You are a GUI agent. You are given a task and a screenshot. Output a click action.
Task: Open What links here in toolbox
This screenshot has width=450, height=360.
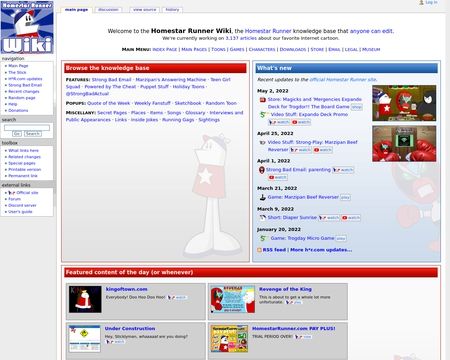tap(23, 151)
